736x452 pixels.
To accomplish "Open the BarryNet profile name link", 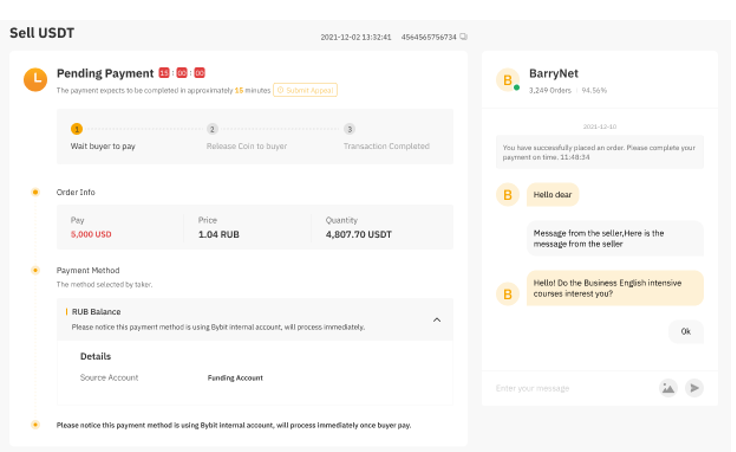I will coord(554,73).
